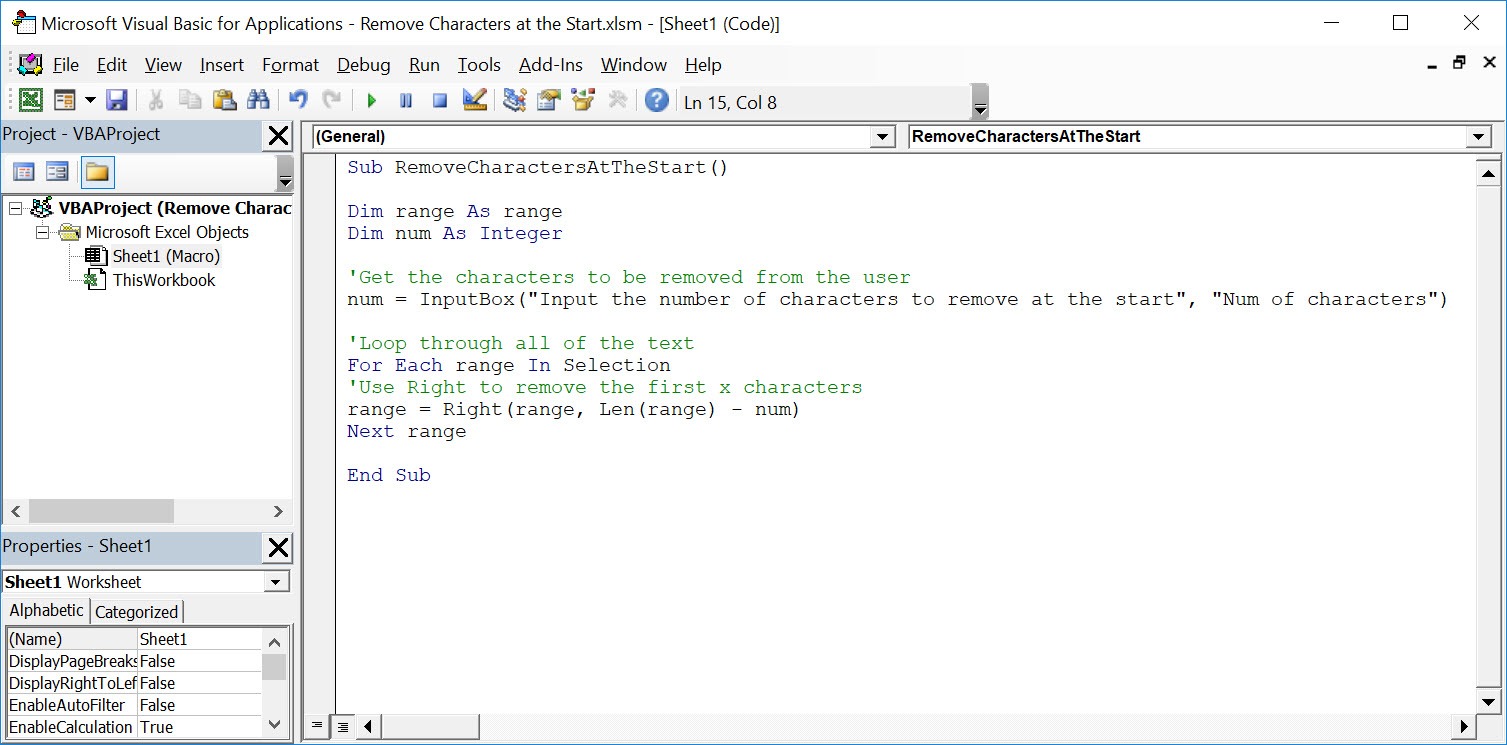Click the VBA icon left of File menu
Screen dimensions: 1507x745
click(31, 65)
